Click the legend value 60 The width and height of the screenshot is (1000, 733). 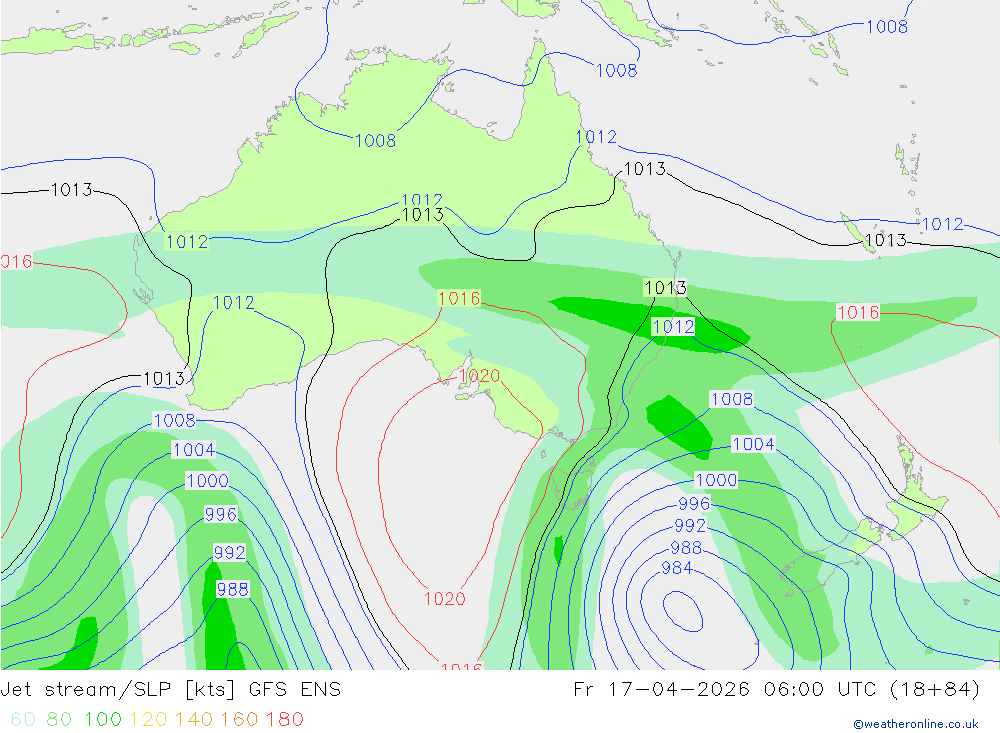[x=23, y=719]
